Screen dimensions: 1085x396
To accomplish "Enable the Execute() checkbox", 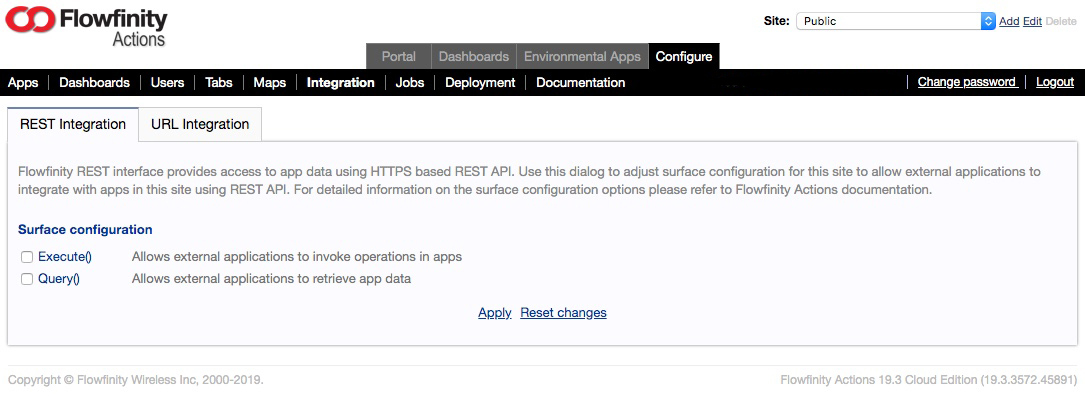I will point(27,258).
